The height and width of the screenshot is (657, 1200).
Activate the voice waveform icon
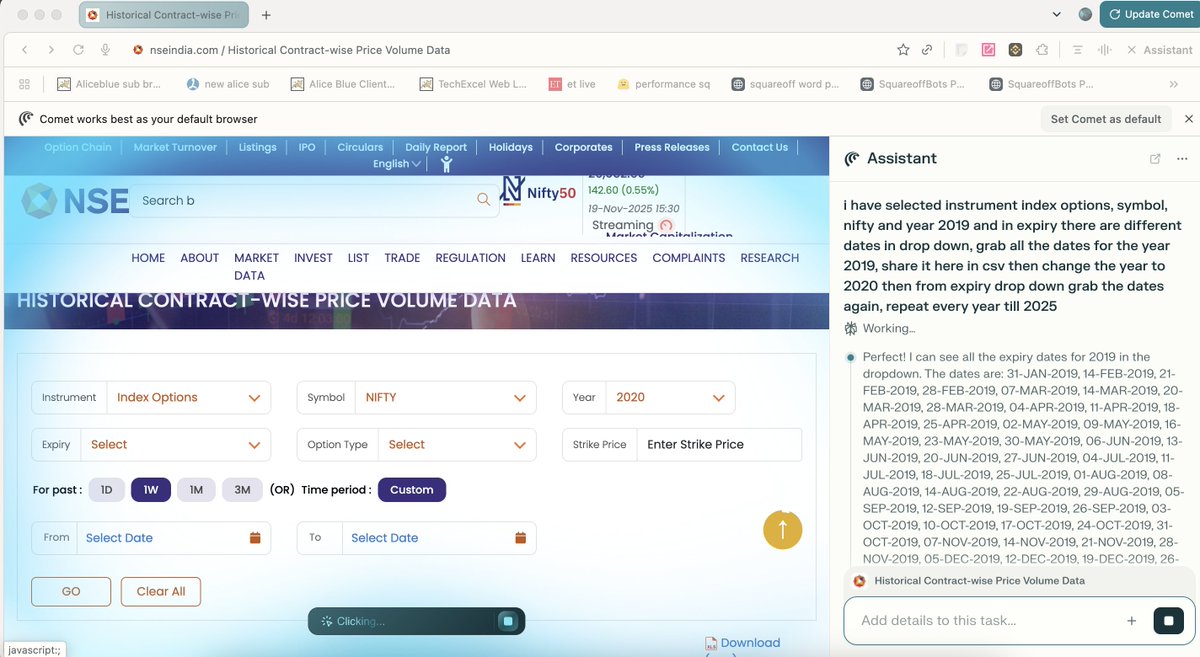pos(1105,50)
